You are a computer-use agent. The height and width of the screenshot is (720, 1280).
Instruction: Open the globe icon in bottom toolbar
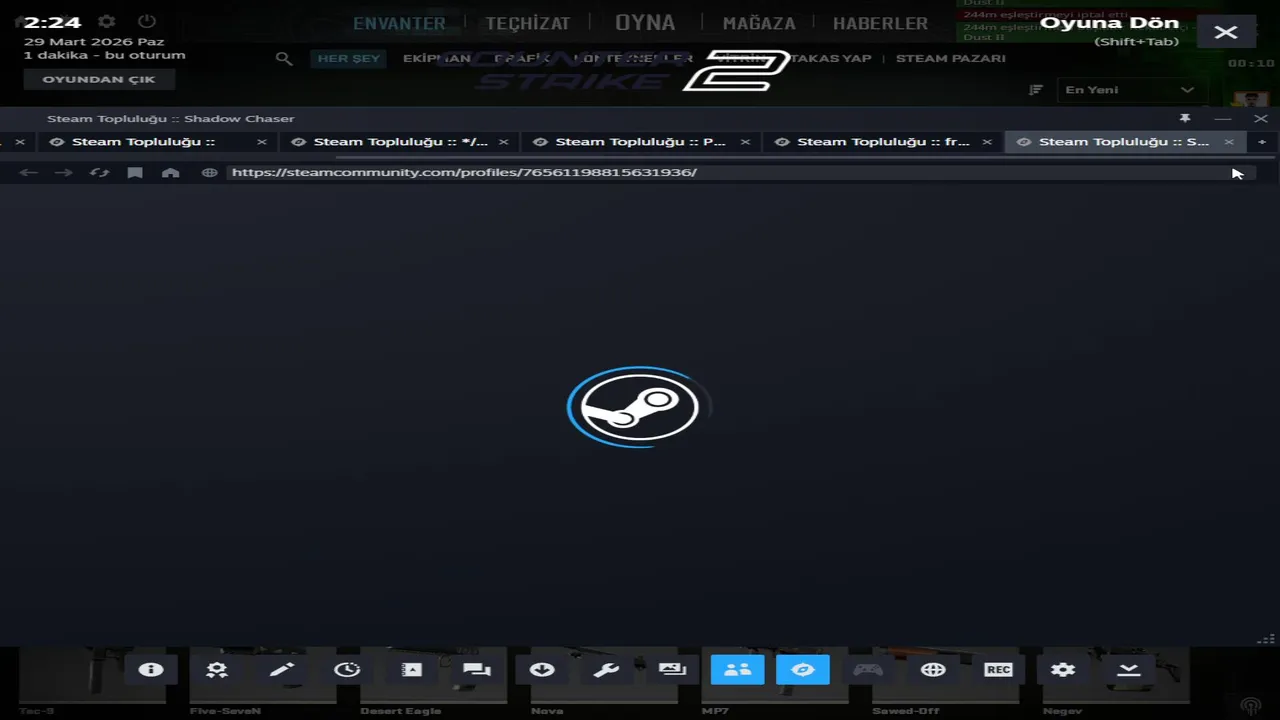click(x=933, y=670)
